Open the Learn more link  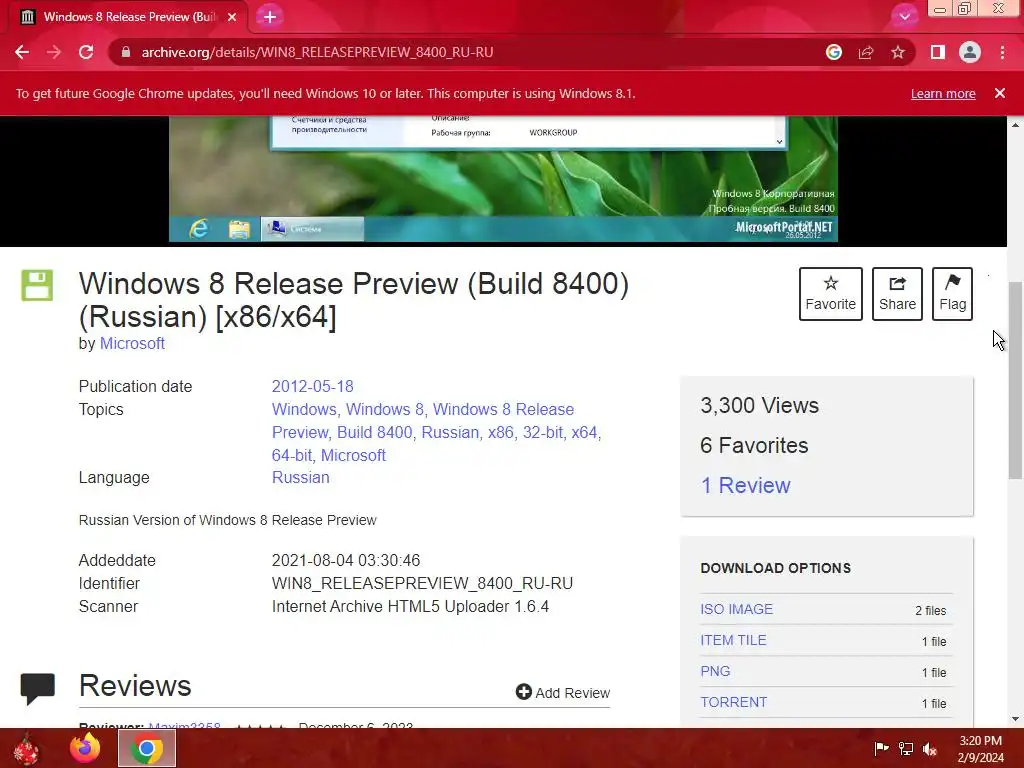(943, 93)
